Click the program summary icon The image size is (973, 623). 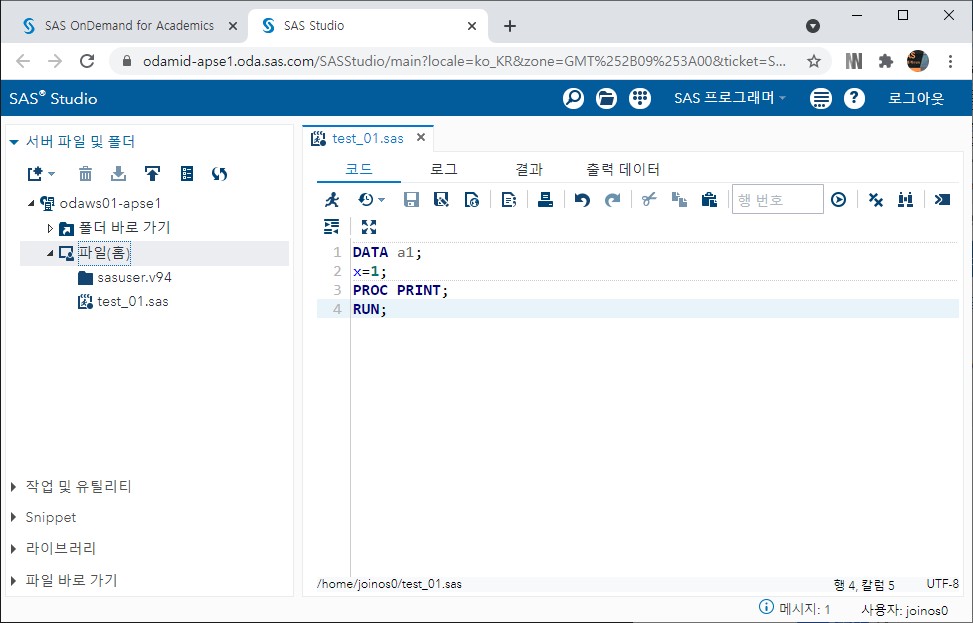[x=472, y=200]
